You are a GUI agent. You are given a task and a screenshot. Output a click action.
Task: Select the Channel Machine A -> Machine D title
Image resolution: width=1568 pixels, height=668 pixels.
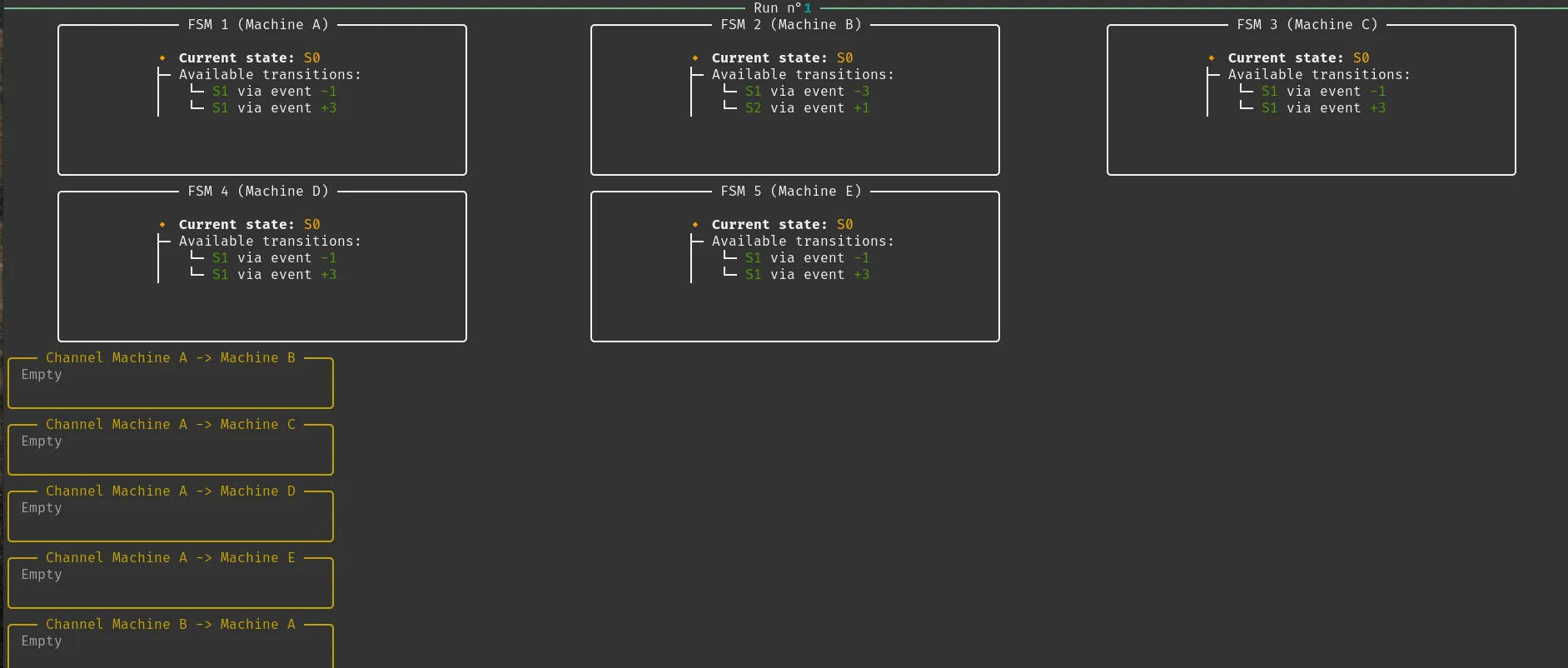pyautogui.click(x=171, y=491)
